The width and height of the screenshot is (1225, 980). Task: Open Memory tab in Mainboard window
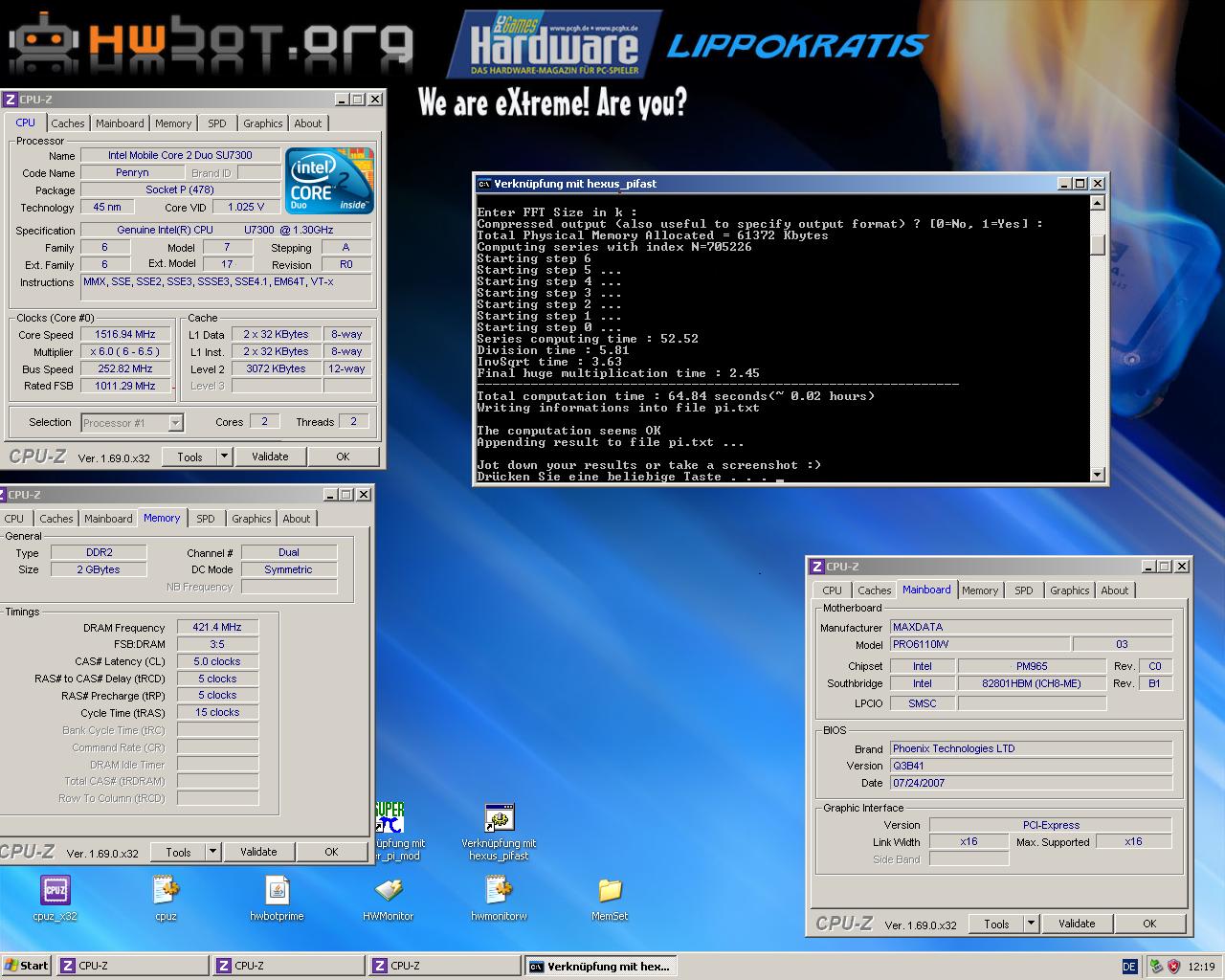pos(980,590)
